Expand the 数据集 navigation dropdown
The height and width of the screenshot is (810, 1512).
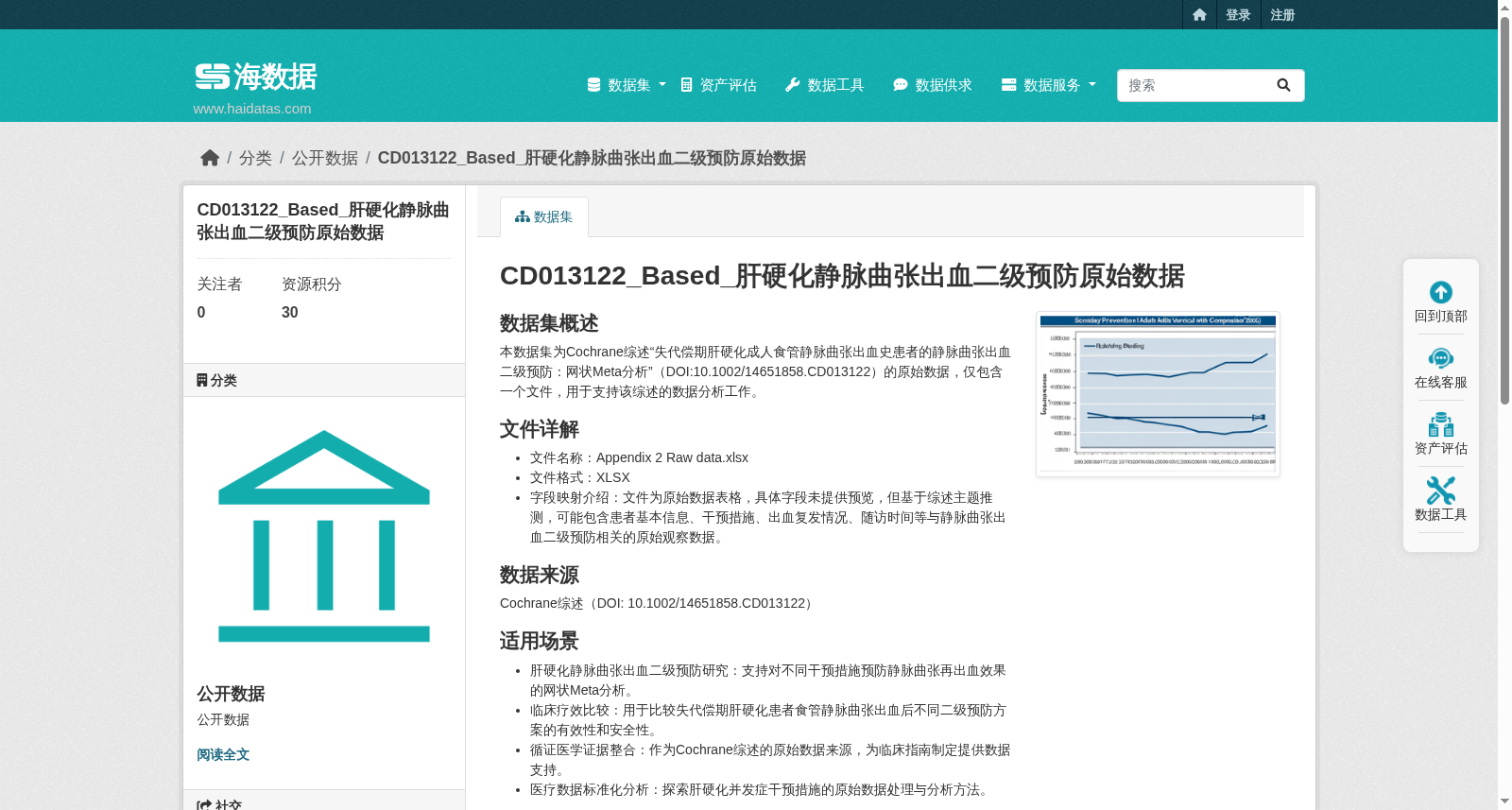pos(627,85)
